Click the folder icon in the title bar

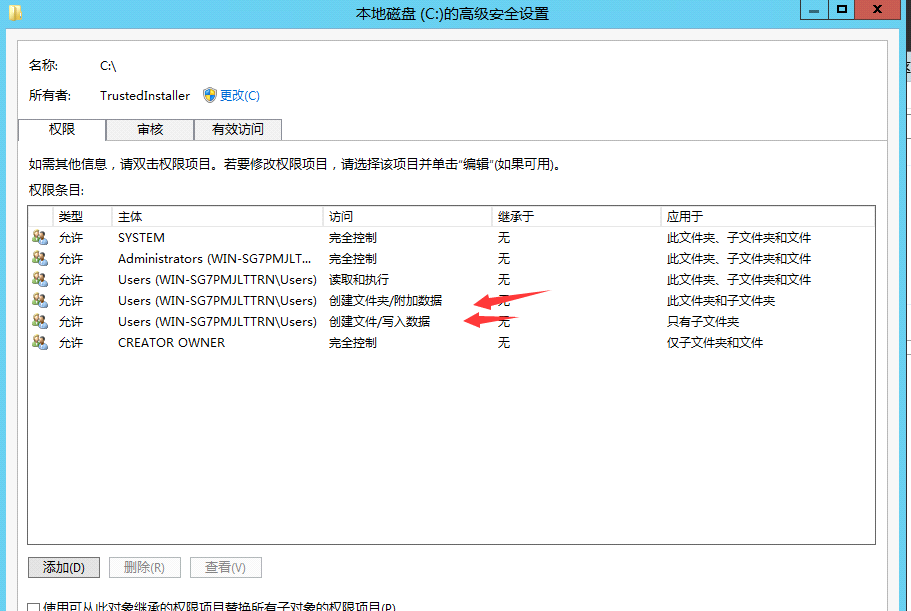pyautogui.click(x=14, y=13)
